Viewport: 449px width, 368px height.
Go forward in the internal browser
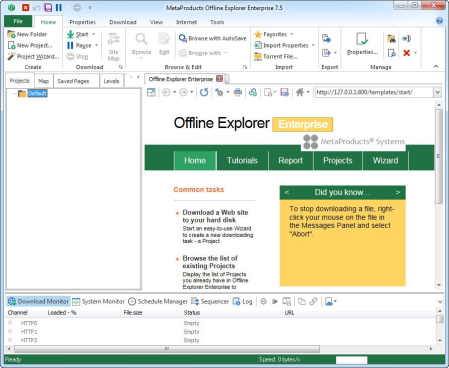tap(183, 92)
